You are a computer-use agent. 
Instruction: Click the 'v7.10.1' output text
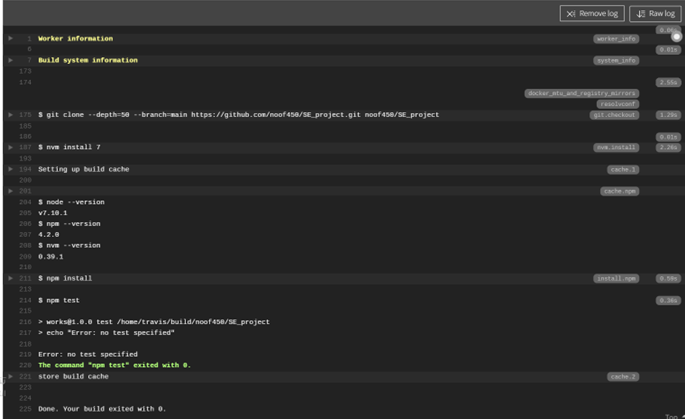(53, 213)
